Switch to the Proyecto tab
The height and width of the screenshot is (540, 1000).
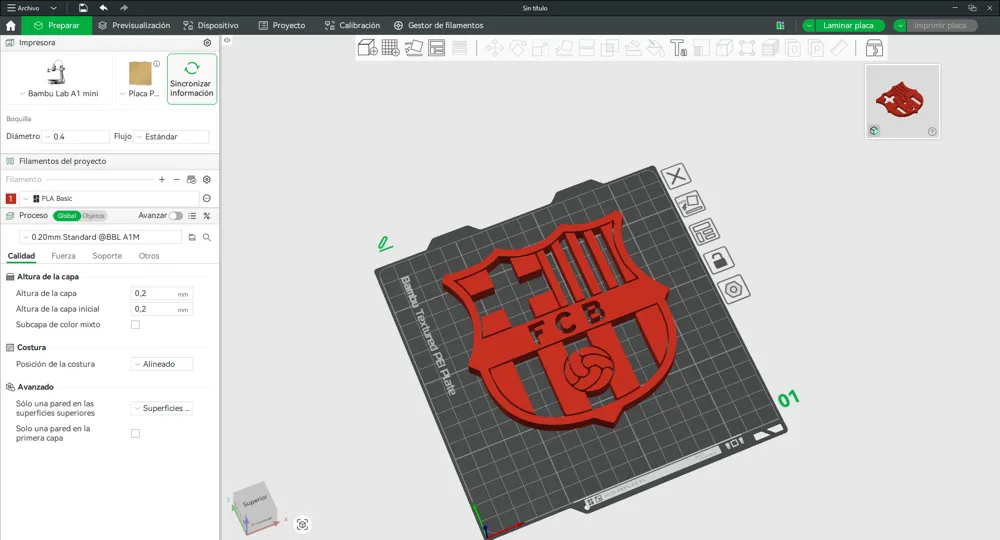(x=282, y=26)
